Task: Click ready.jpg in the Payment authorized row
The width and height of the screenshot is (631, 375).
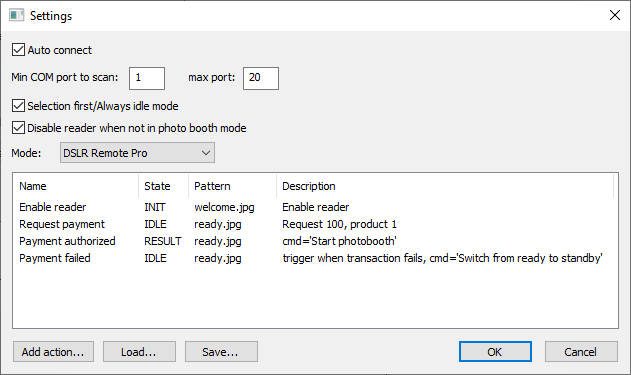Action: [x=218, y=241]
